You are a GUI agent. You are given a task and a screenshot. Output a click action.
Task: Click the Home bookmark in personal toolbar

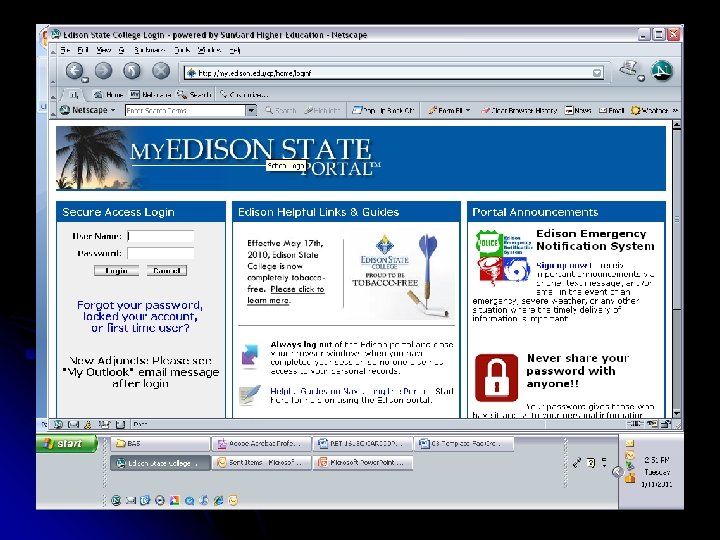(108, 95)
